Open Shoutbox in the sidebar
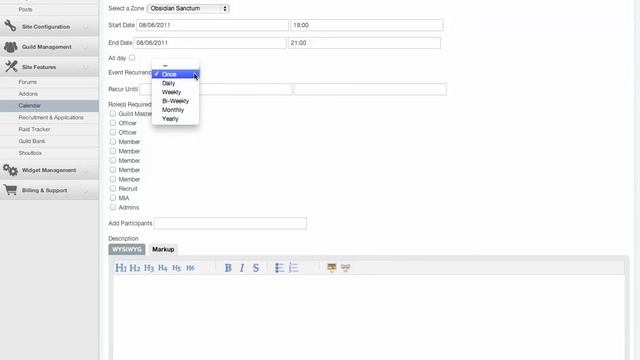The image size is (640, 360). pos(30,153)
